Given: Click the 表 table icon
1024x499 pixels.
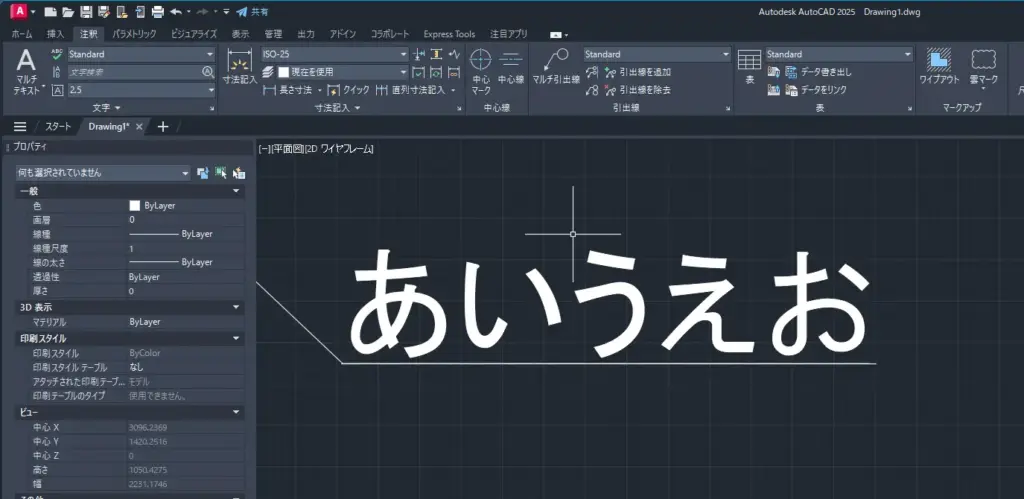Looking at the screenshot, I should 749,66.
